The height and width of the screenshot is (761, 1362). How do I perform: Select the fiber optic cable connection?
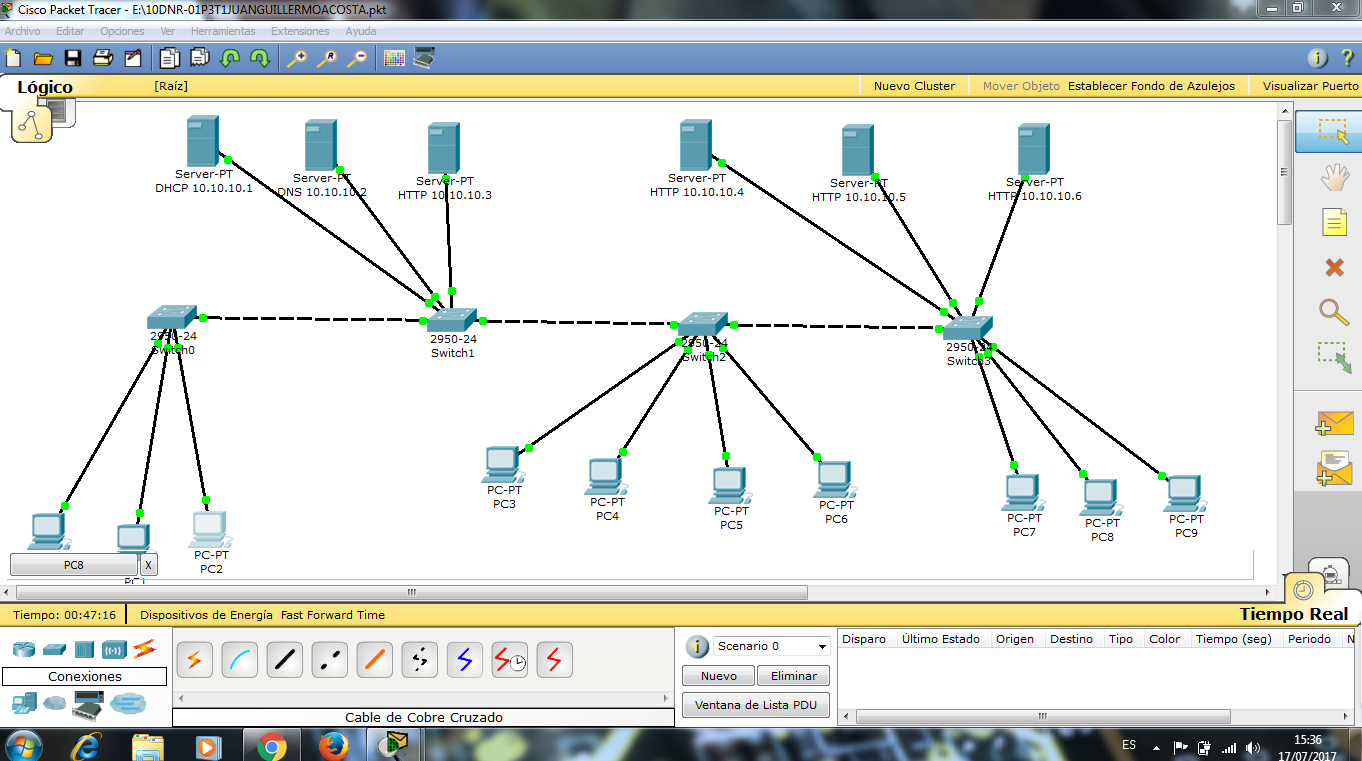tap(374, 659)
